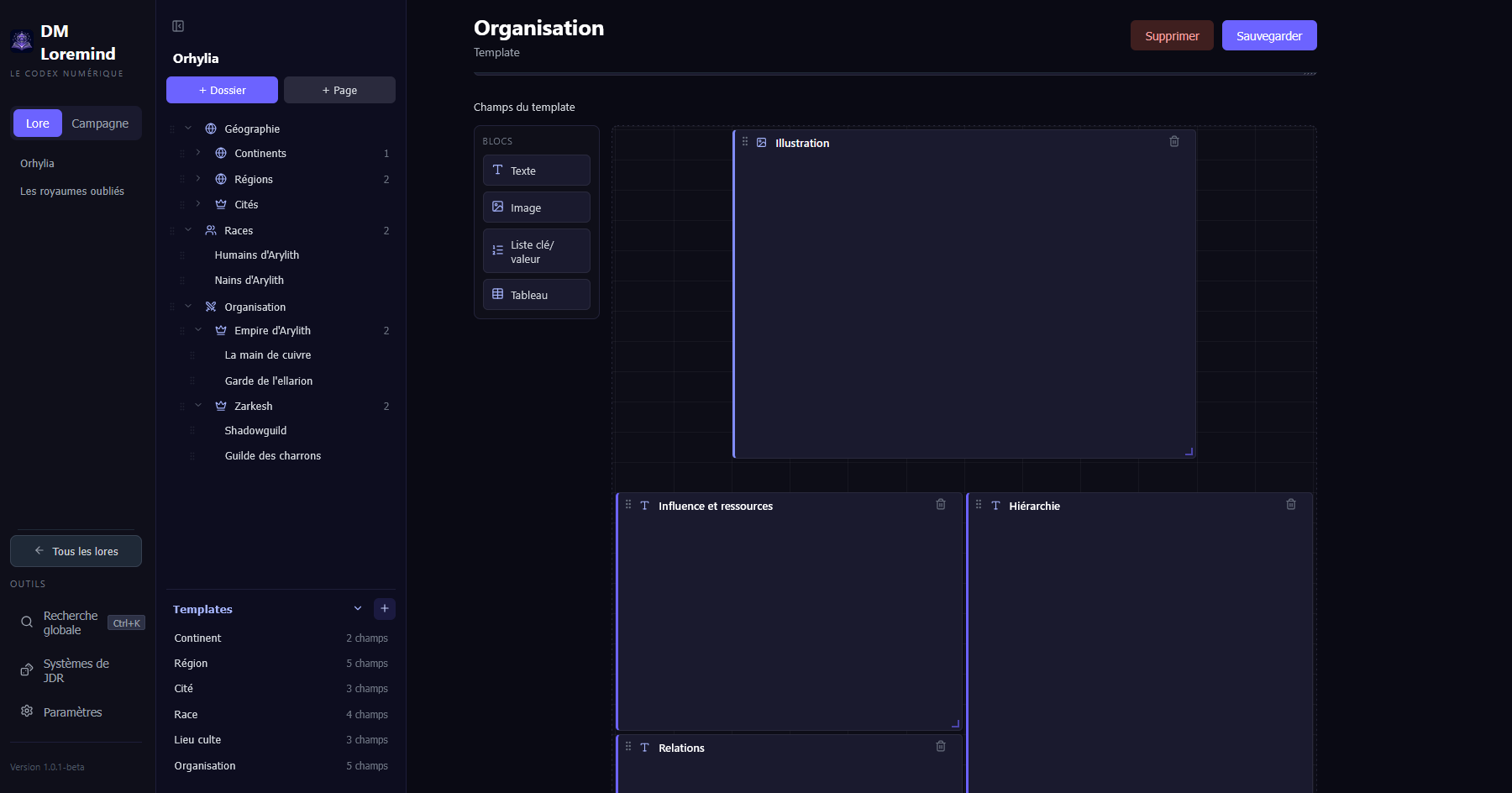The width and height of the screenshot is (1512, 793).
Task: Collapse the sidebar panel icon
Action: [178, 26]
